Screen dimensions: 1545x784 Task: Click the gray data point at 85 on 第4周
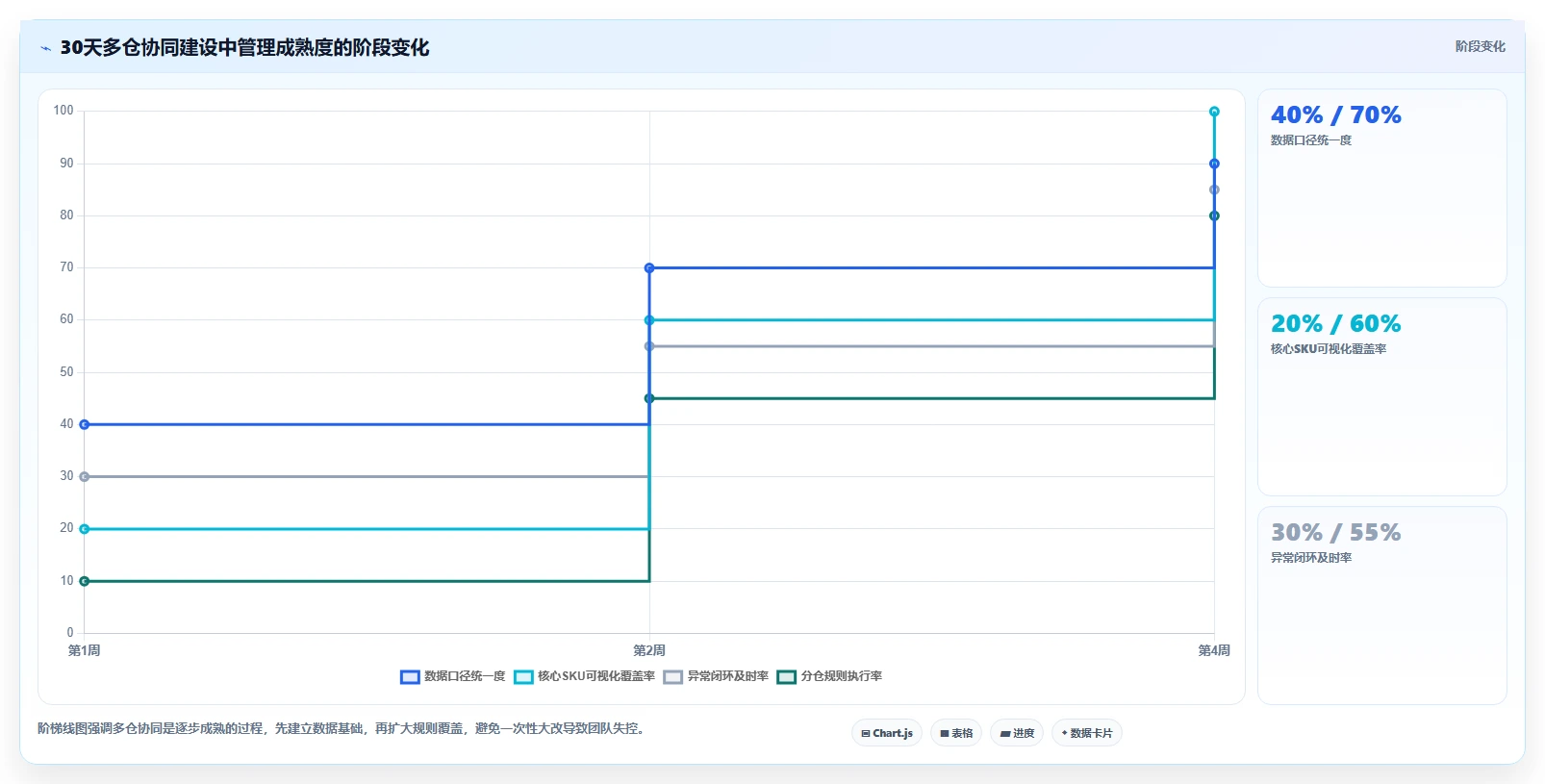pos(1214,190)
